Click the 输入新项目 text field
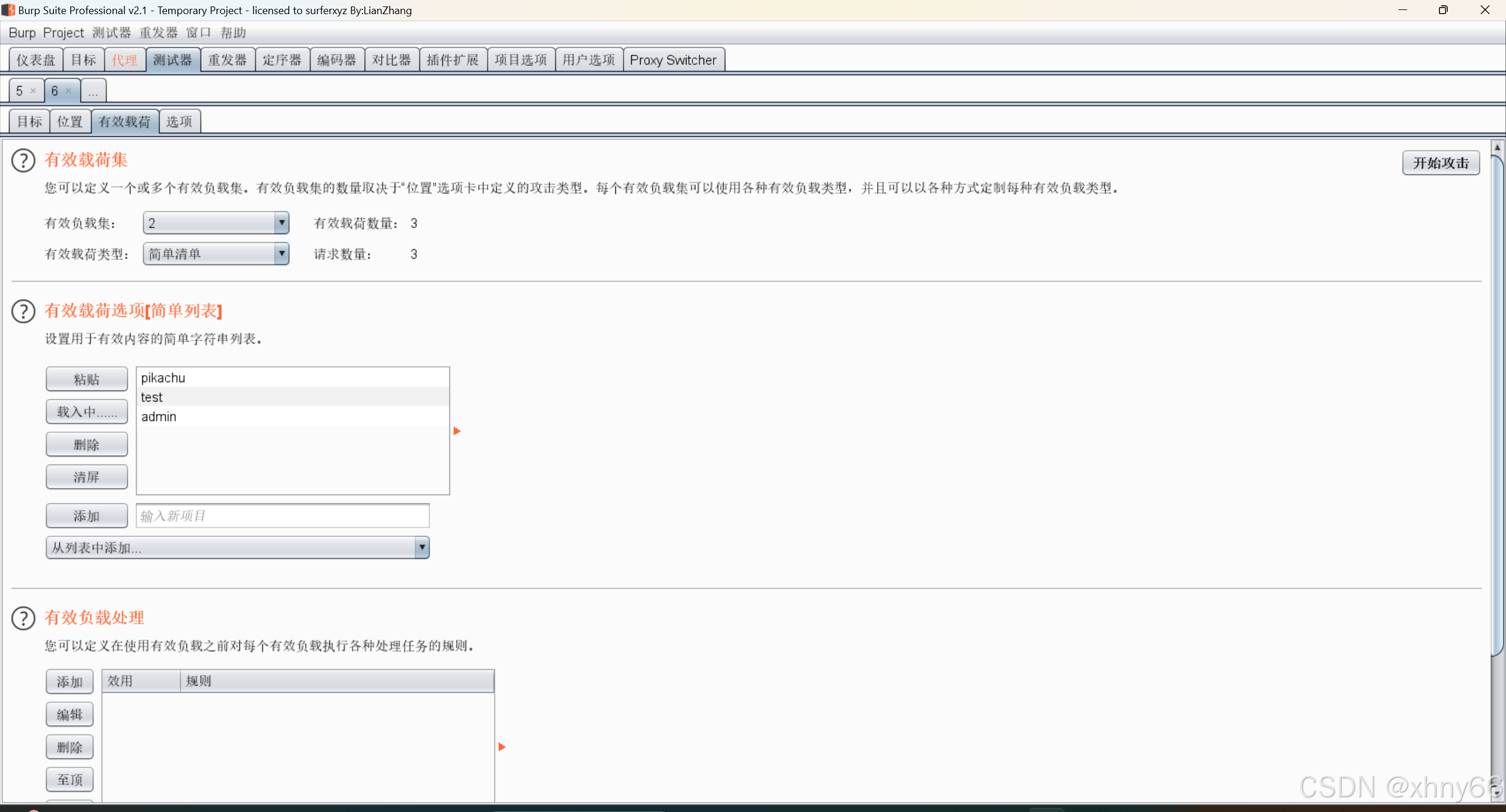The width and height of the screenshot is (1506, 812). tap(282, 516)
